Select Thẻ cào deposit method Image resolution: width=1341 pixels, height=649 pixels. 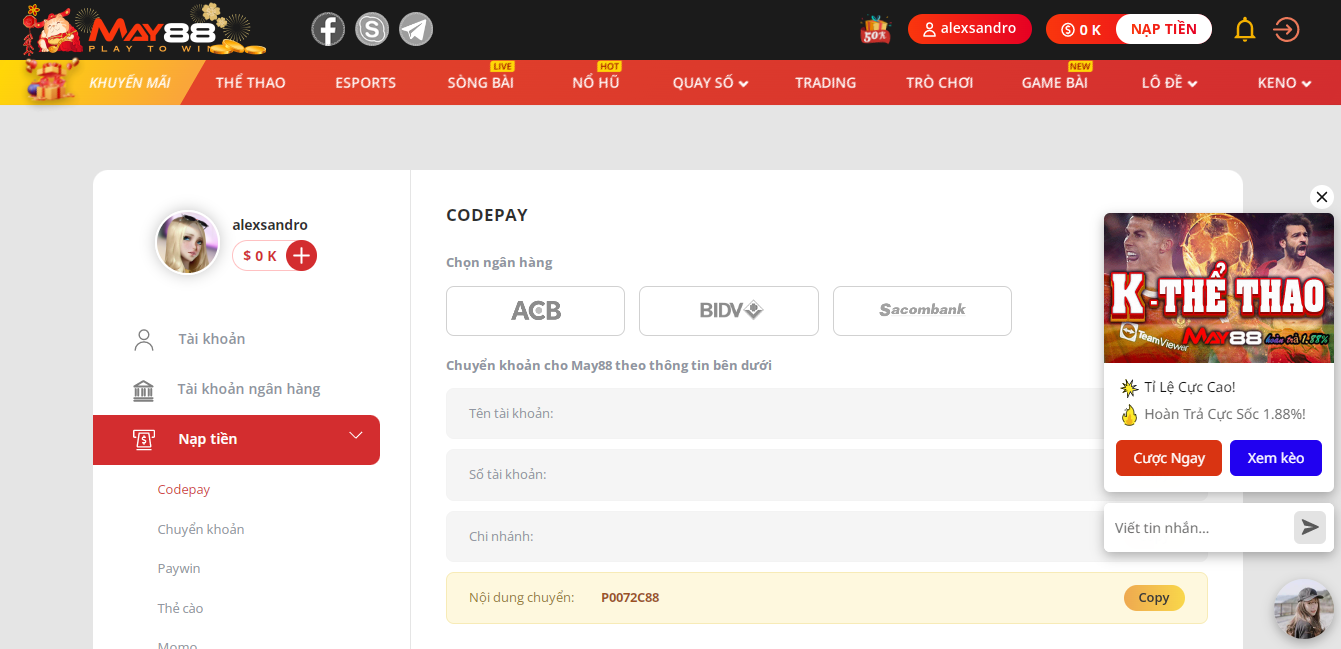click(180, 608)
